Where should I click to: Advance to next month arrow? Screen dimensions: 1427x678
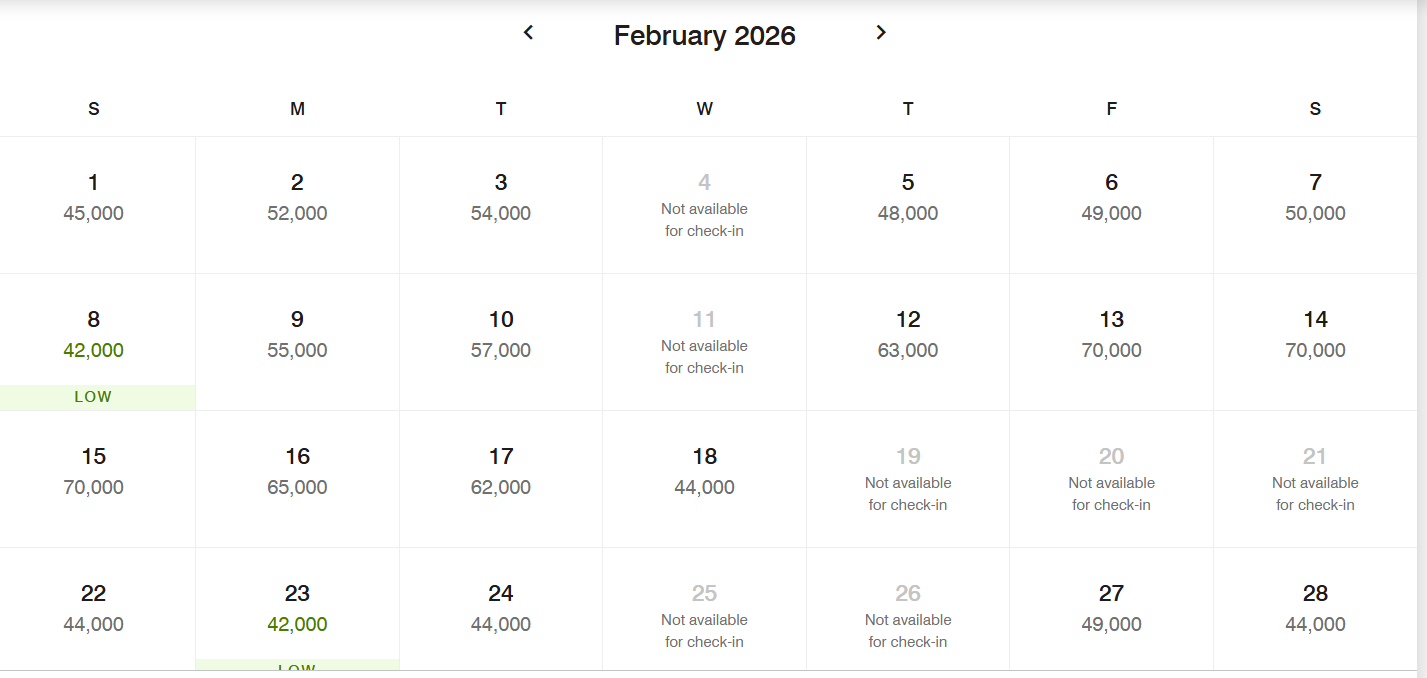(881, 33)
